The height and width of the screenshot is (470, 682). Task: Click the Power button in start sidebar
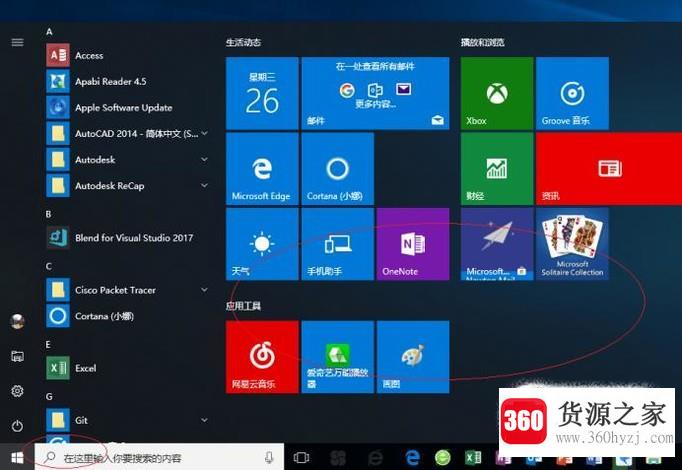[17, 426]
